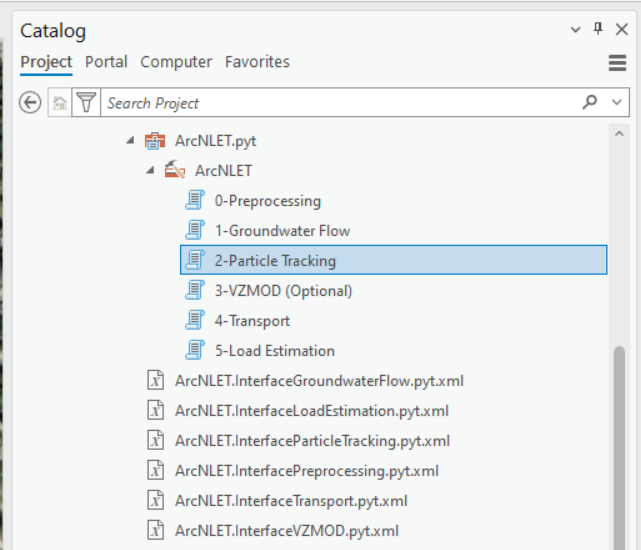Collapse the ArcNLET.pyt toolbox node
This screenshot has width=641, height=550.
click(130, 141)
